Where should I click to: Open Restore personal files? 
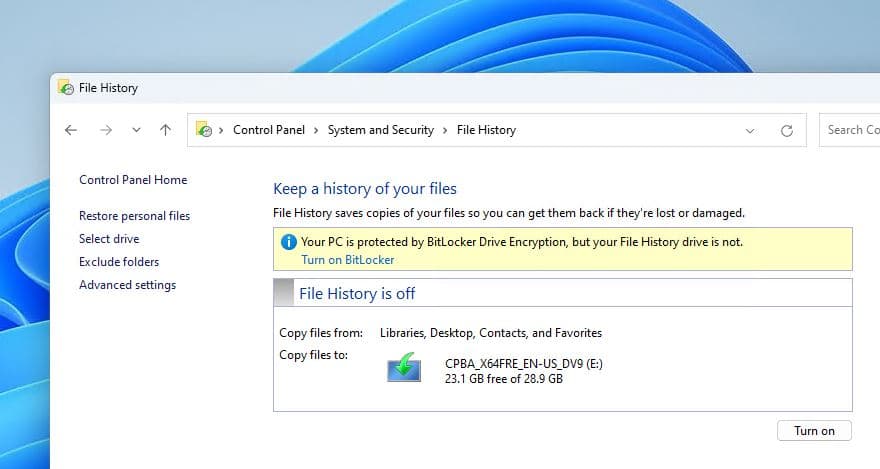tap(135, 216)
